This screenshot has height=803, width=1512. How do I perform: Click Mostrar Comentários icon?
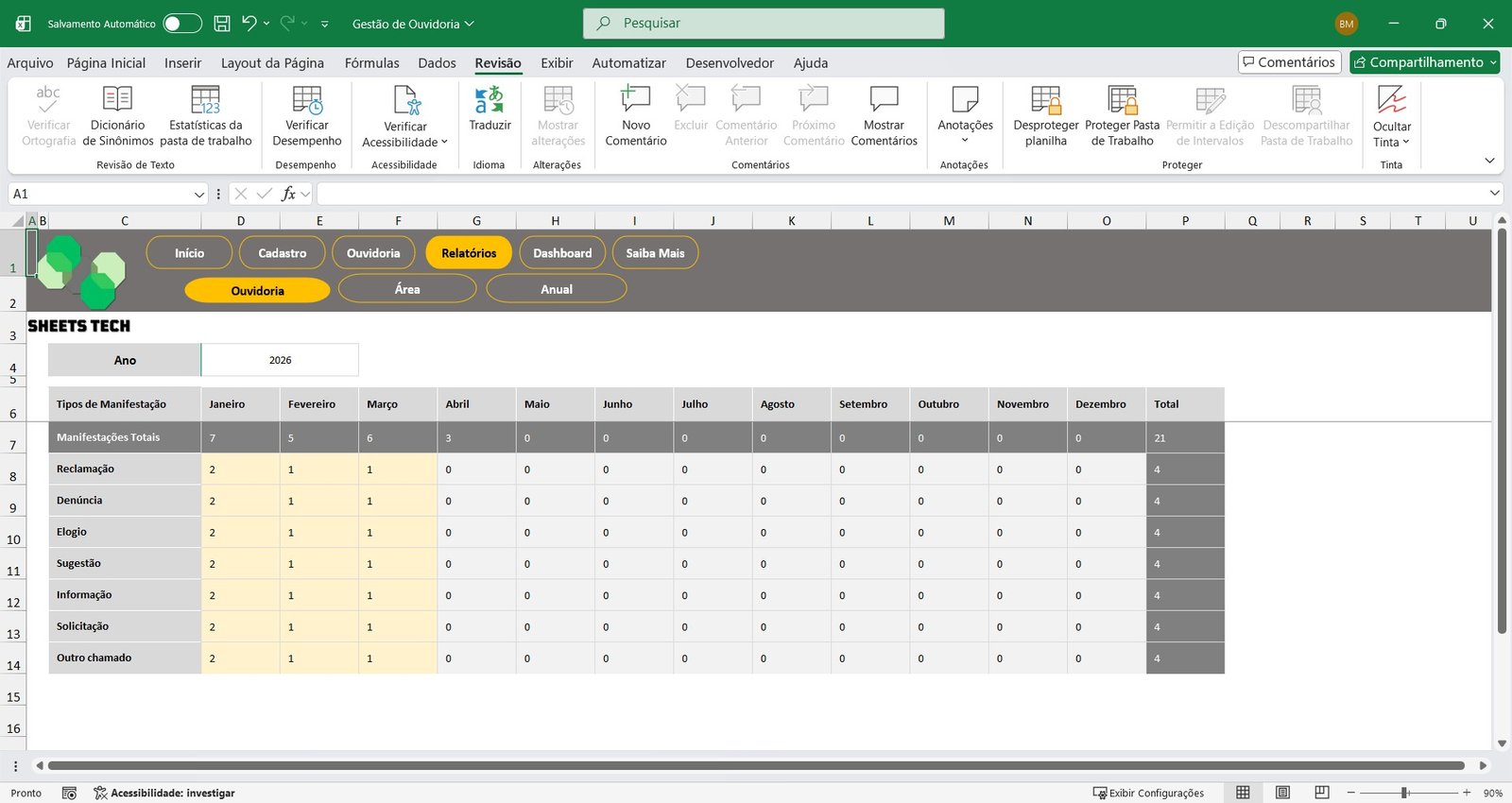[x=884, y=100]
